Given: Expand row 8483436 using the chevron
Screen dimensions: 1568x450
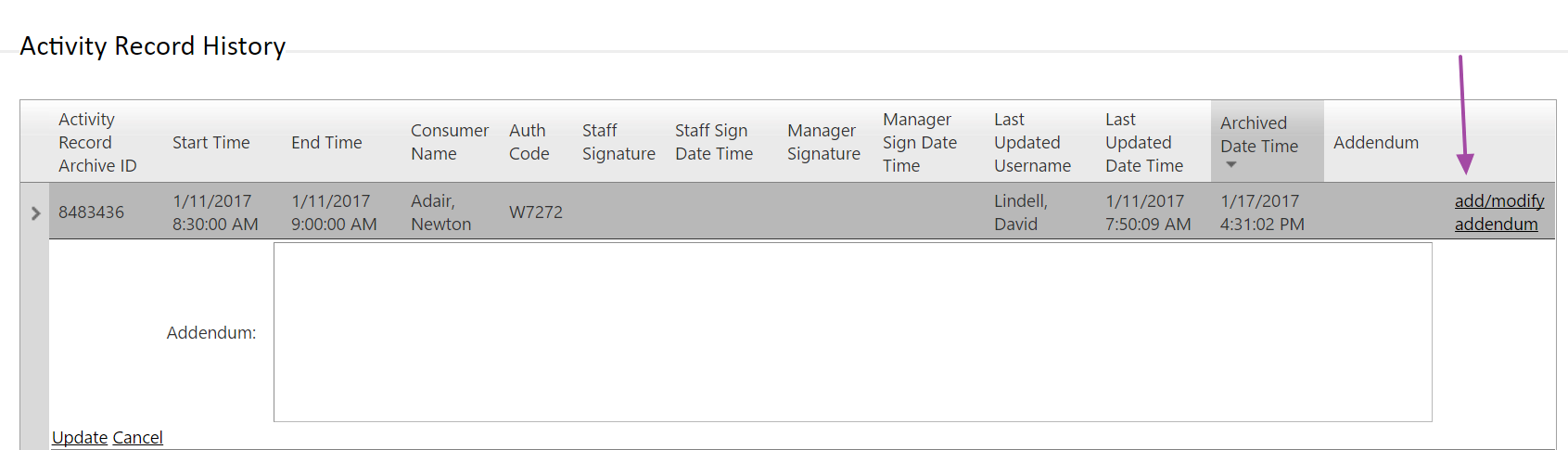Looking at the screenshot, I should tap(35, 213).
